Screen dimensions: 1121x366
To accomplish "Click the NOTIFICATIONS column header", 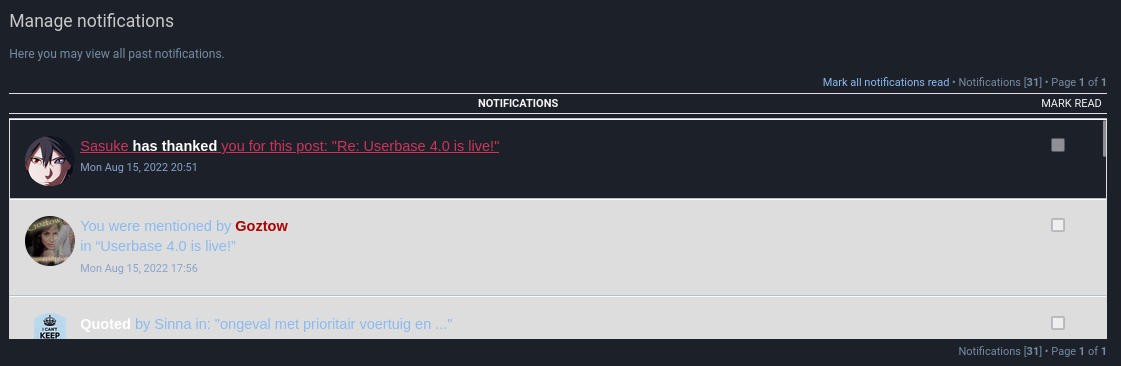I will pos(518,104).
